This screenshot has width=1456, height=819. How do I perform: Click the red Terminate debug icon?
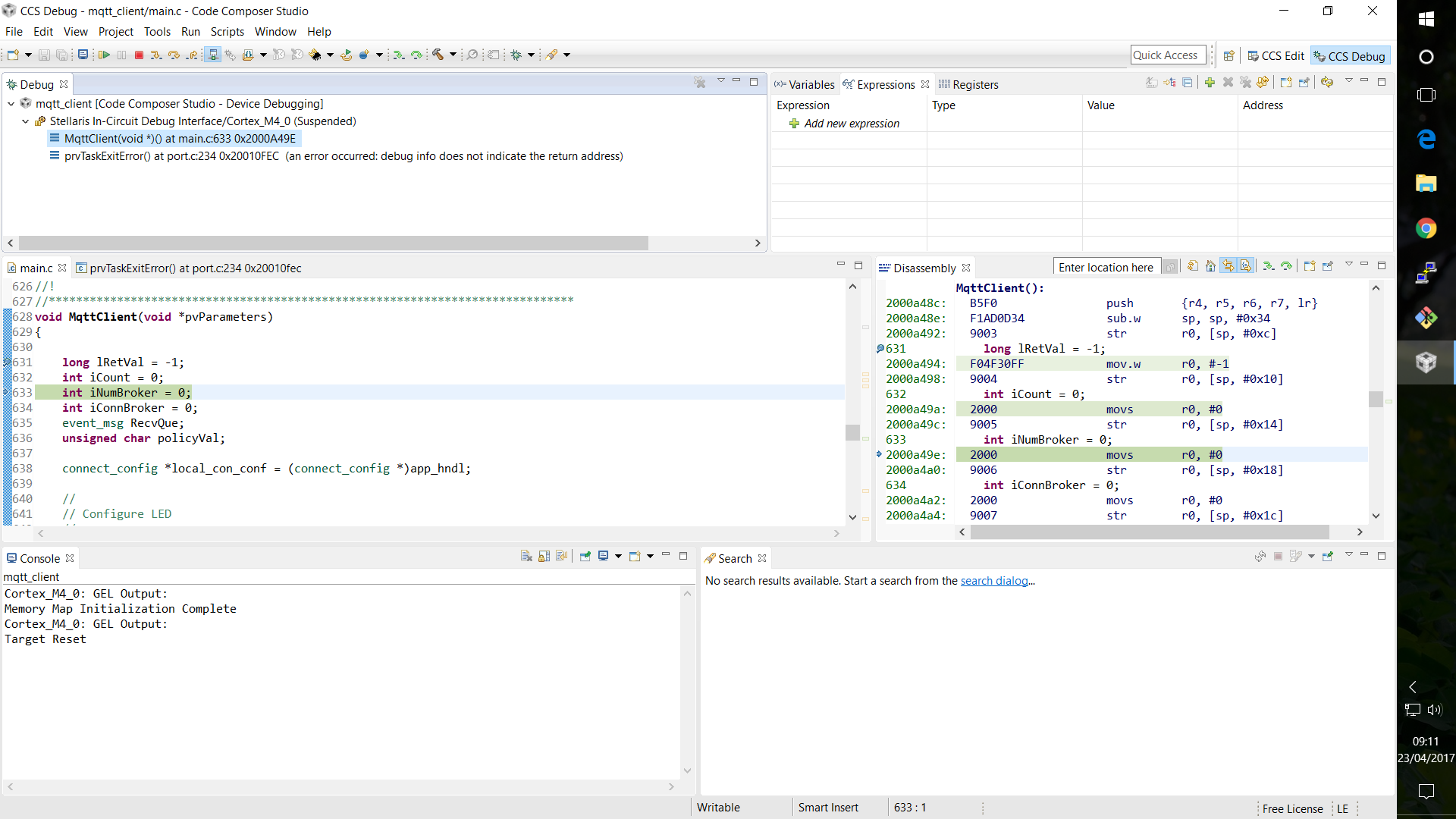[x=139, y=54]
